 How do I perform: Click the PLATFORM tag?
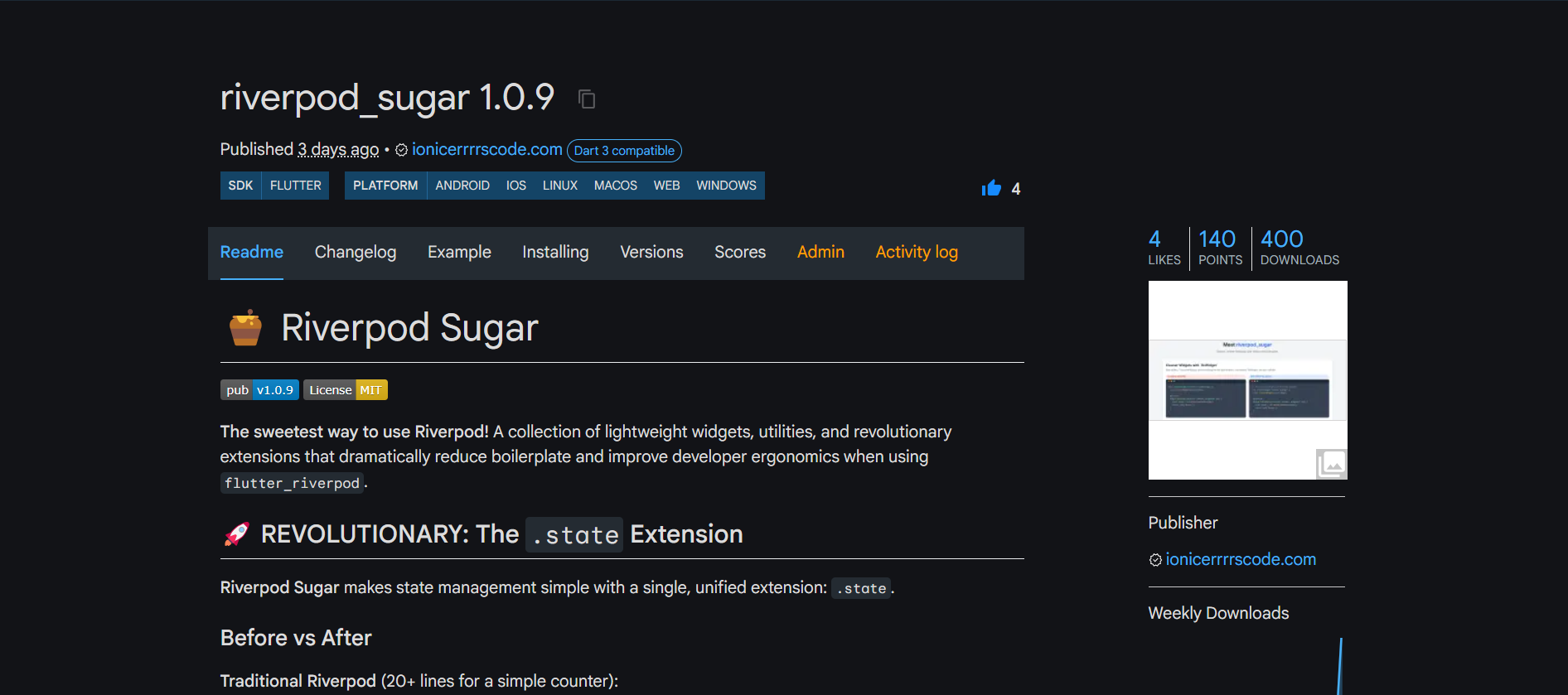point(385,186)
